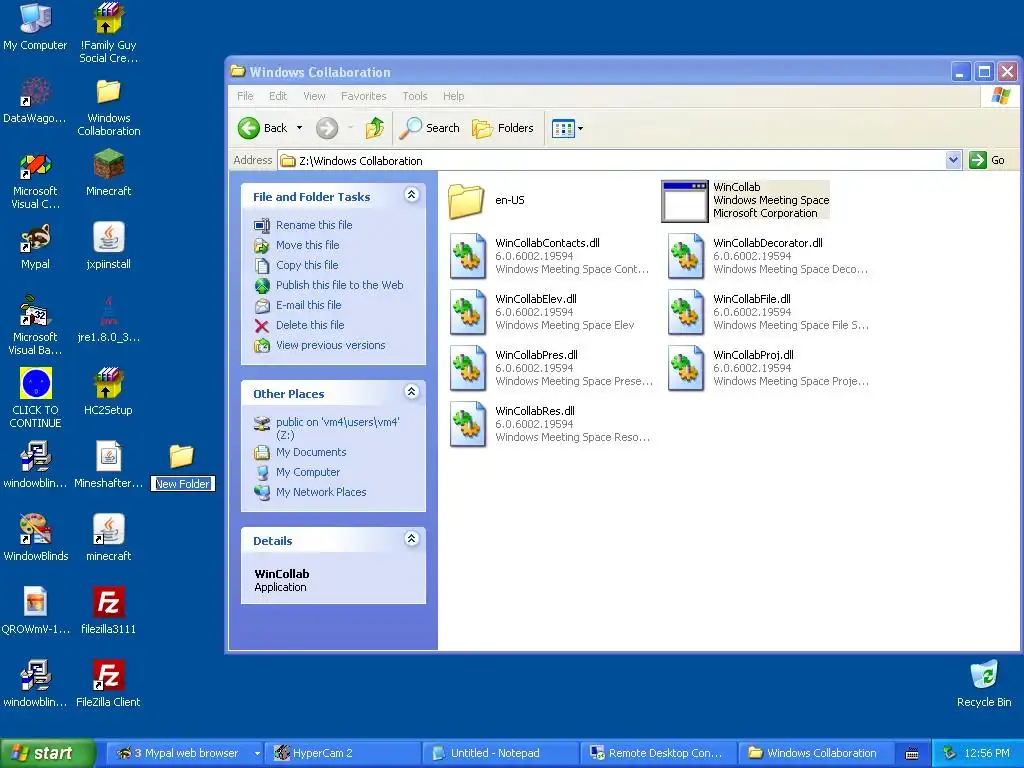This screenshot has width=1024, height=768.
Task: Click the address field Z:\Windows Collaboration
Action: 611,160
